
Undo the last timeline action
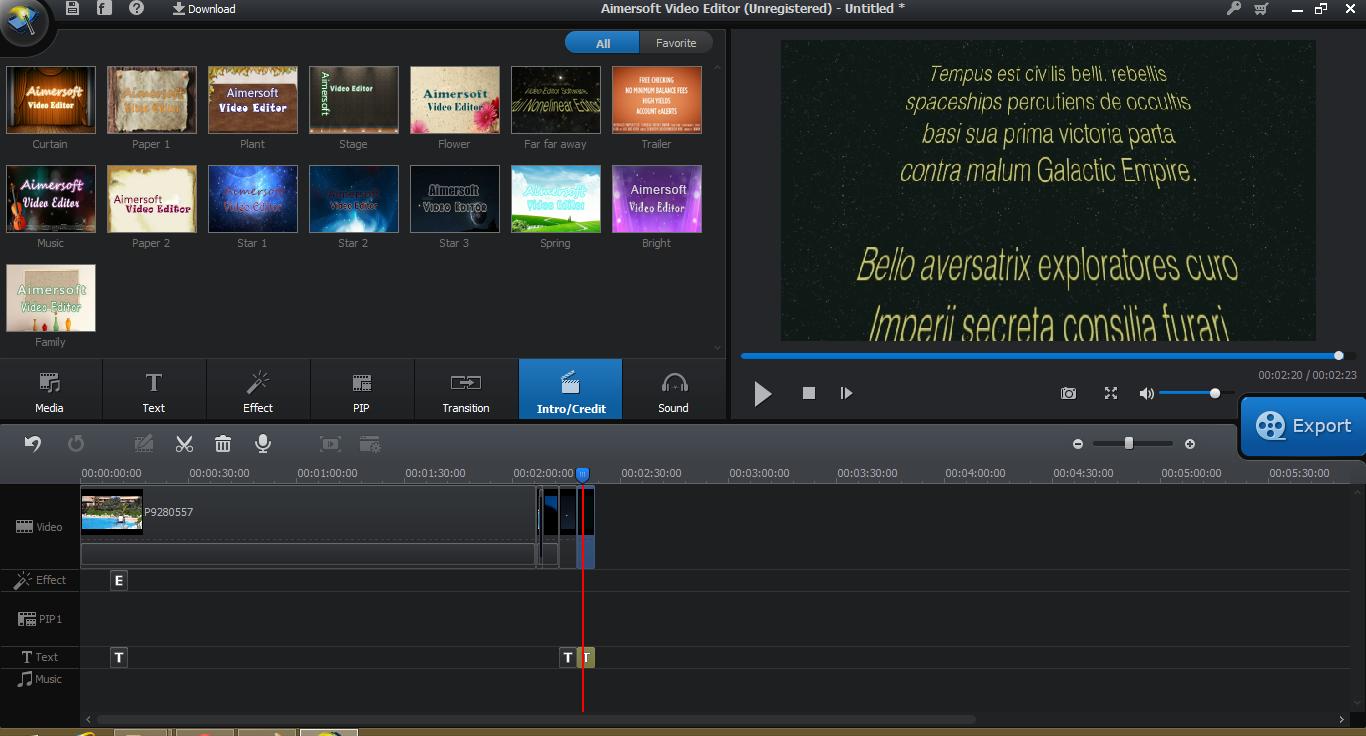pyautogui.click(x=33, y=443)
